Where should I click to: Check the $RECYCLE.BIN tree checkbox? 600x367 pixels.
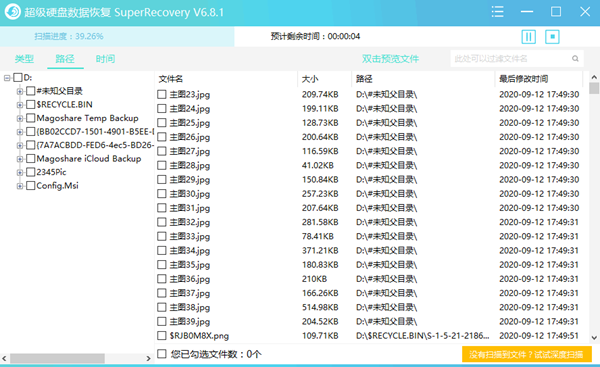(31, 104)
